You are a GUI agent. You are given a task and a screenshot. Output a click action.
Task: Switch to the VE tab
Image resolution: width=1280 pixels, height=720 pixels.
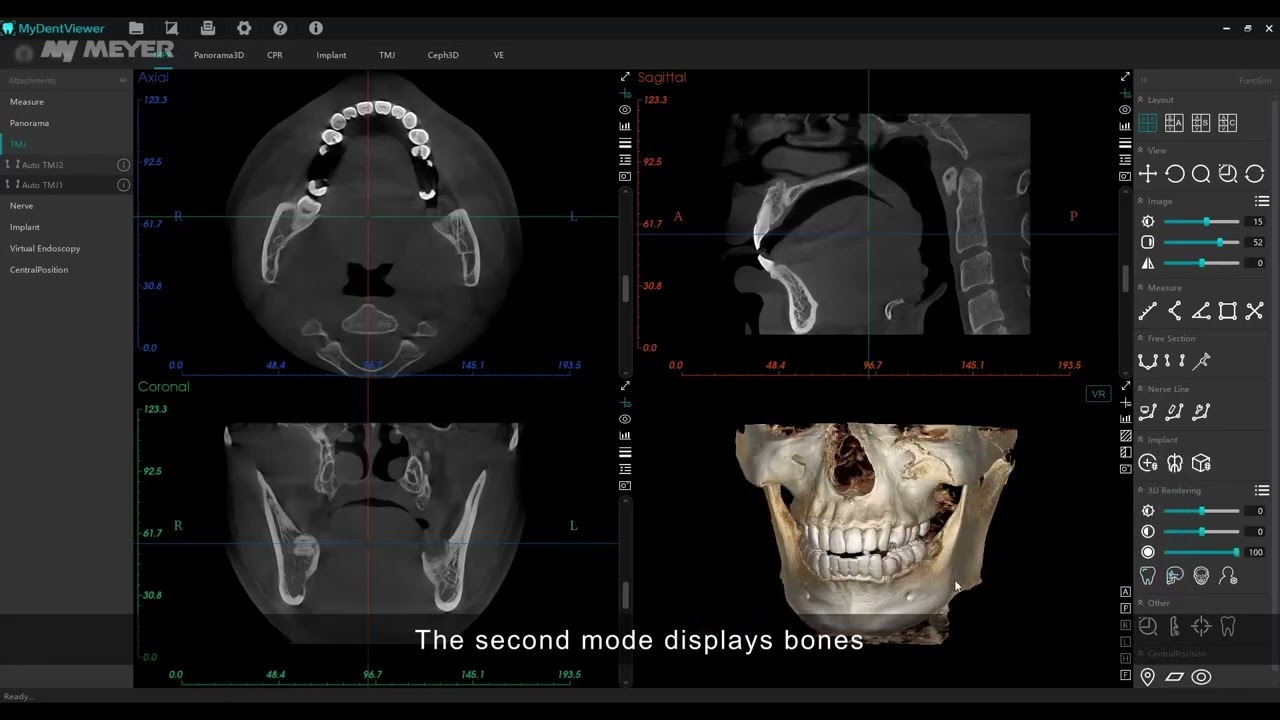pos(499,55)
